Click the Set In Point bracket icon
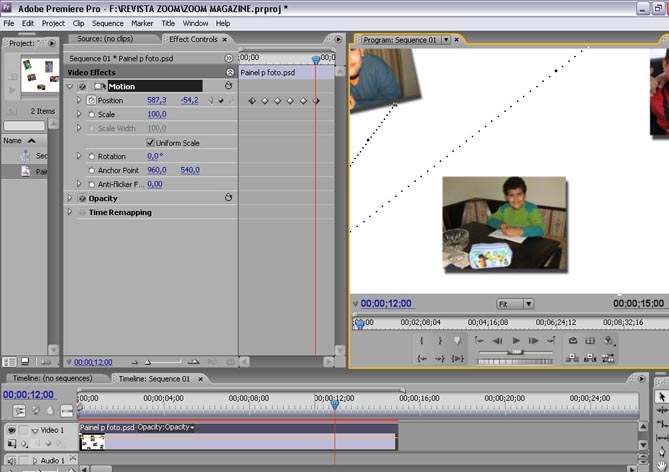This screenshot has height=472, width=669. point(421,341)
